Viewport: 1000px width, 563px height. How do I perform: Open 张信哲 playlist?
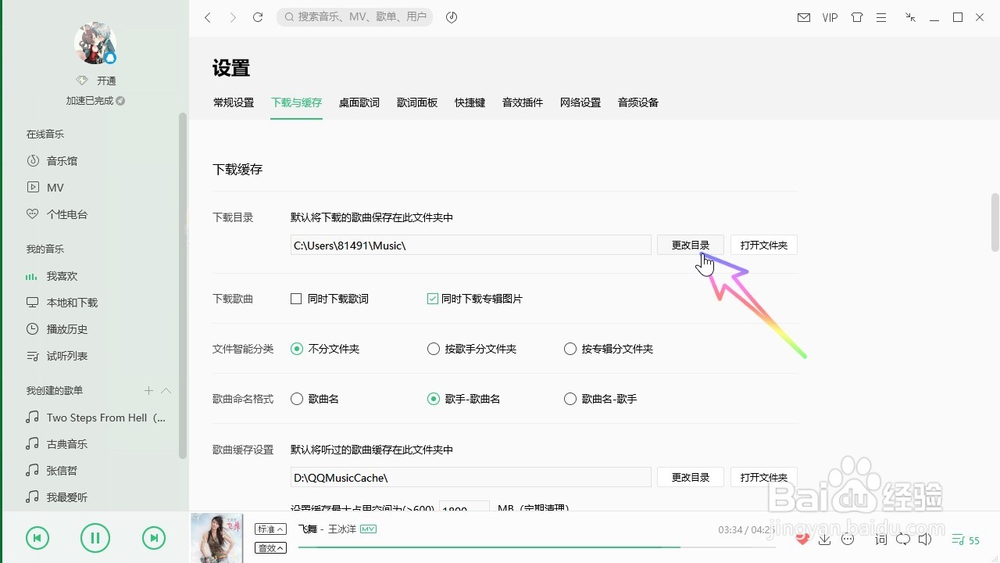point(61,471)
